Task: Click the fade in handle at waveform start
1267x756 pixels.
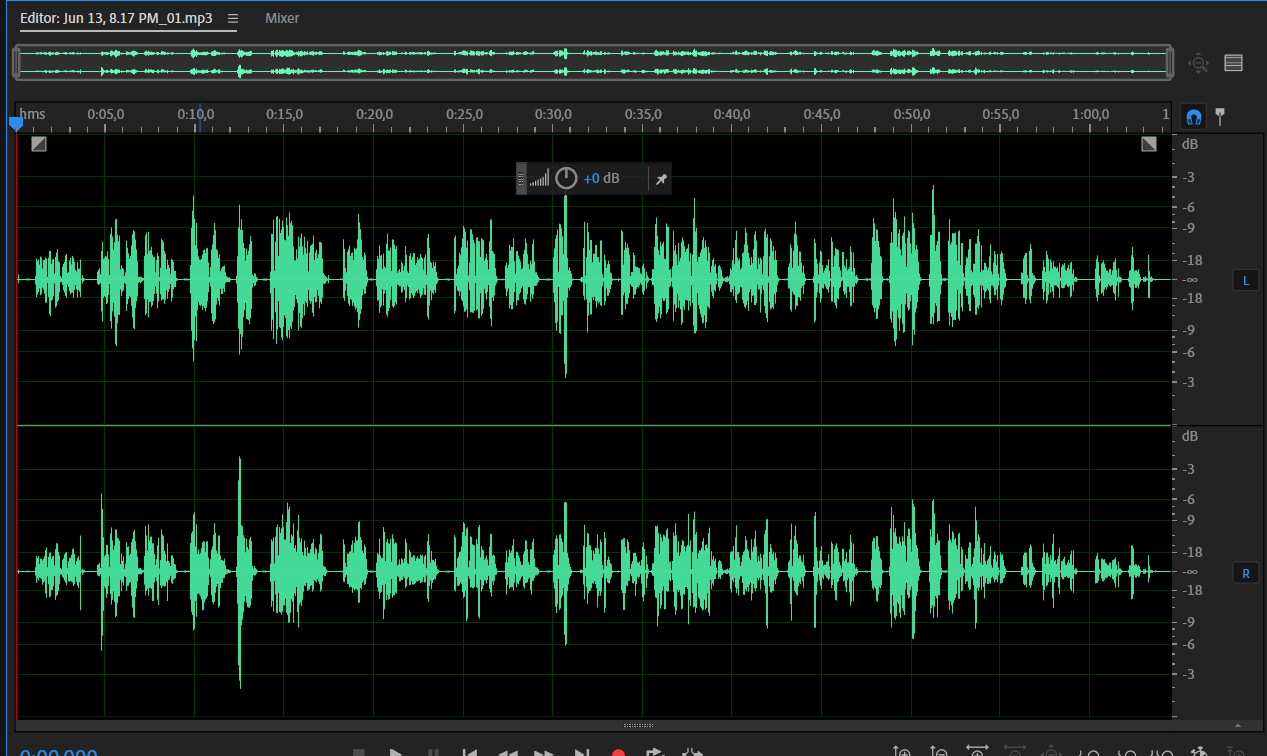Action: 38,144
